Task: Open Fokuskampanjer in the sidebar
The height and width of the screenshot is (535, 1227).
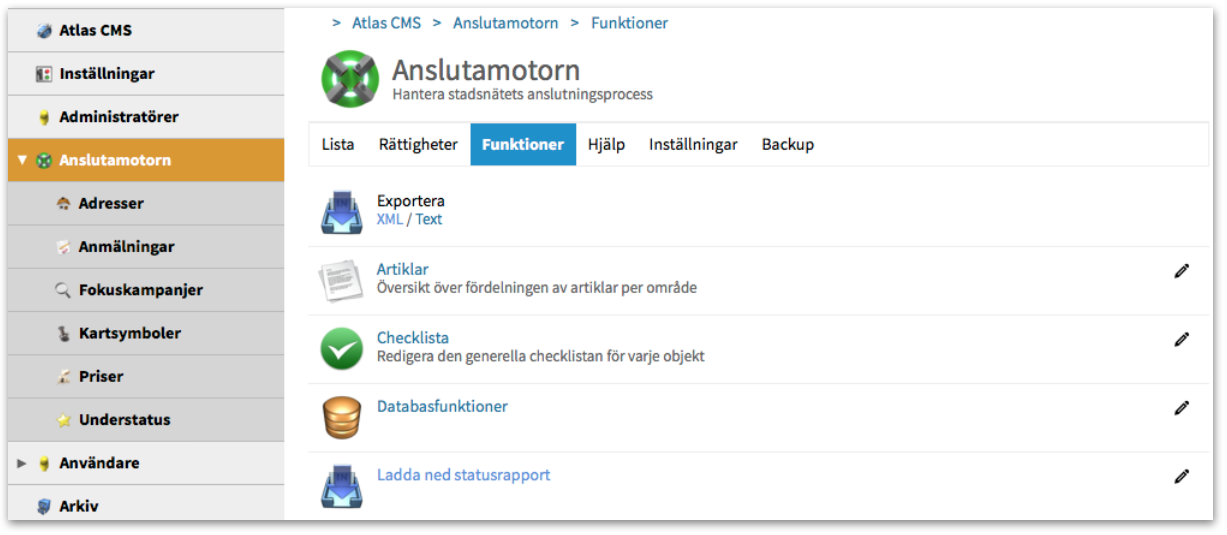Action: [x=140, y=290]
